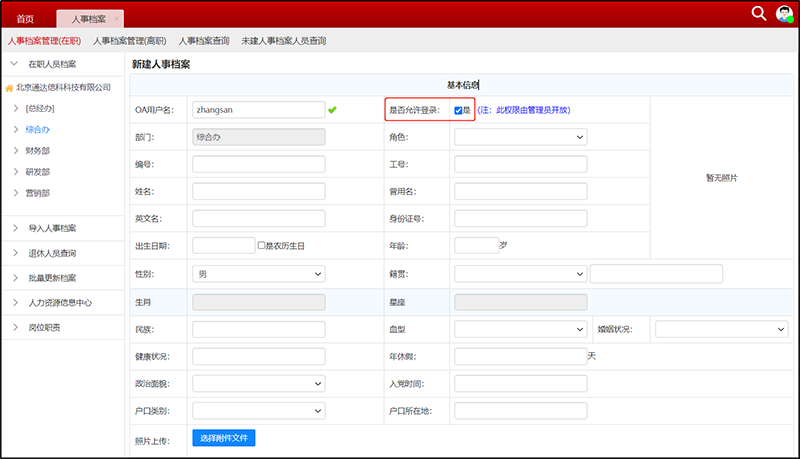Open the 婚姻状况 dropdown
This screenshot has width=800, height=459.
pyautogui.click(x=721, y=328)
